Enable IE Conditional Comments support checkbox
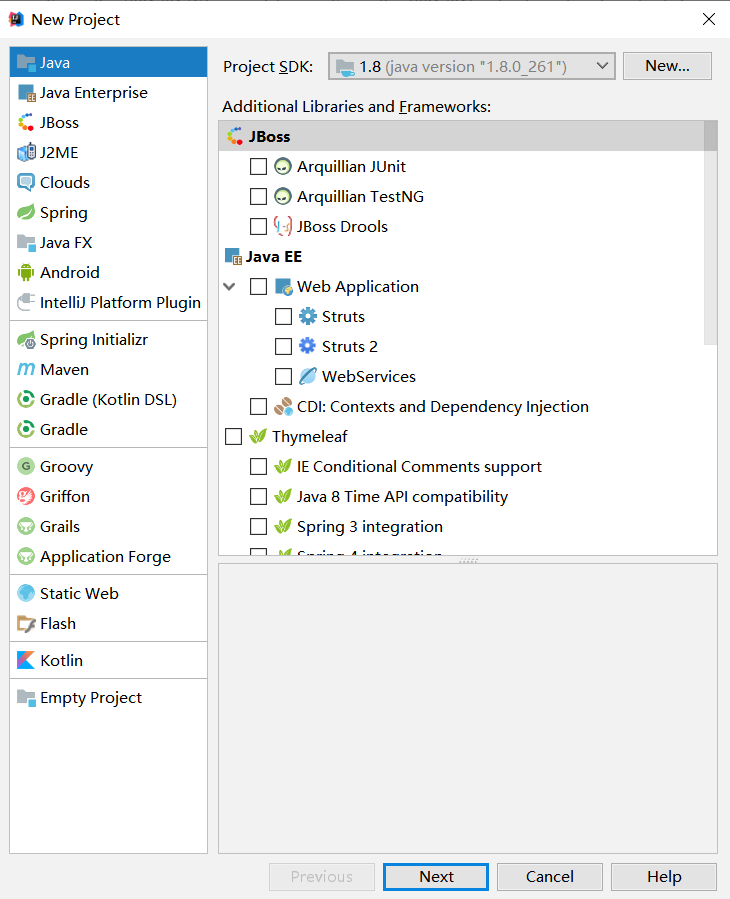 (x=259, y=467)
